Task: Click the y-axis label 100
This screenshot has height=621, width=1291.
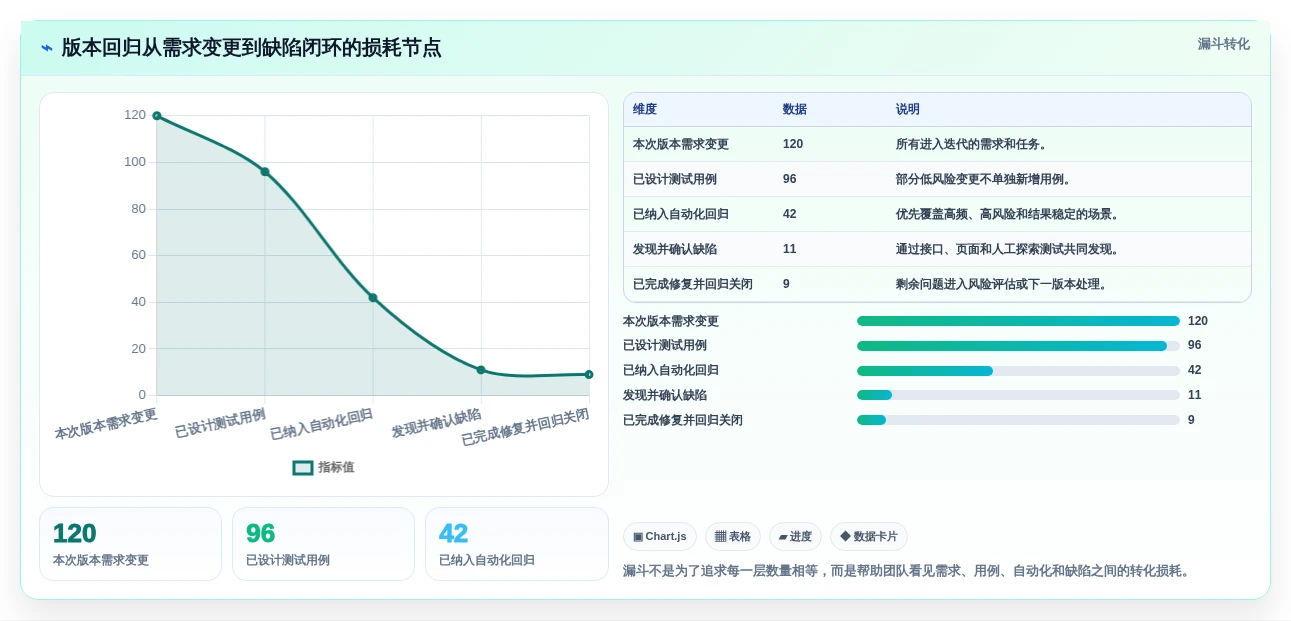Action: click(135, 162)
